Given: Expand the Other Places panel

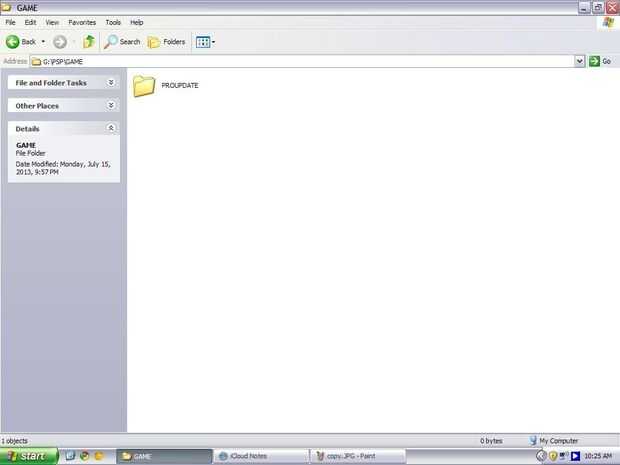Looking at the screenshot, I should pos(111,105).
